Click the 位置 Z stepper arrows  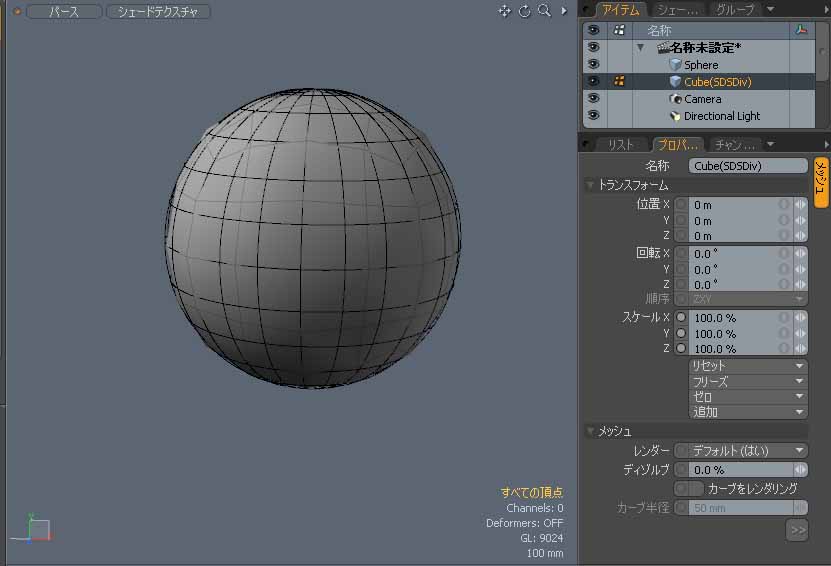click(800, 236)
